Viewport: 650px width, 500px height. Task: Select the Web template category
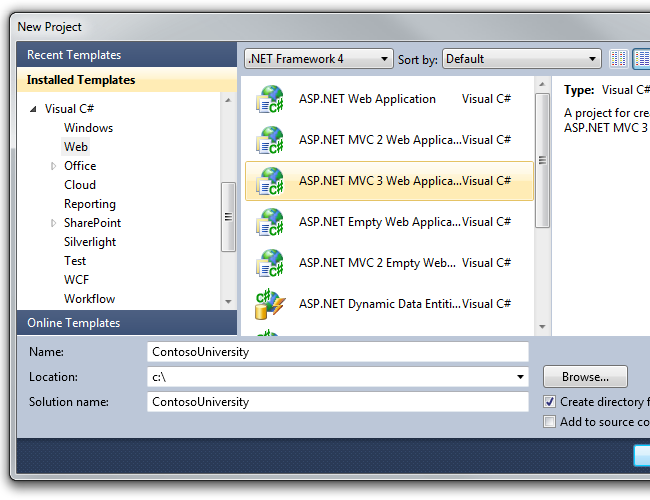[76, 147]
